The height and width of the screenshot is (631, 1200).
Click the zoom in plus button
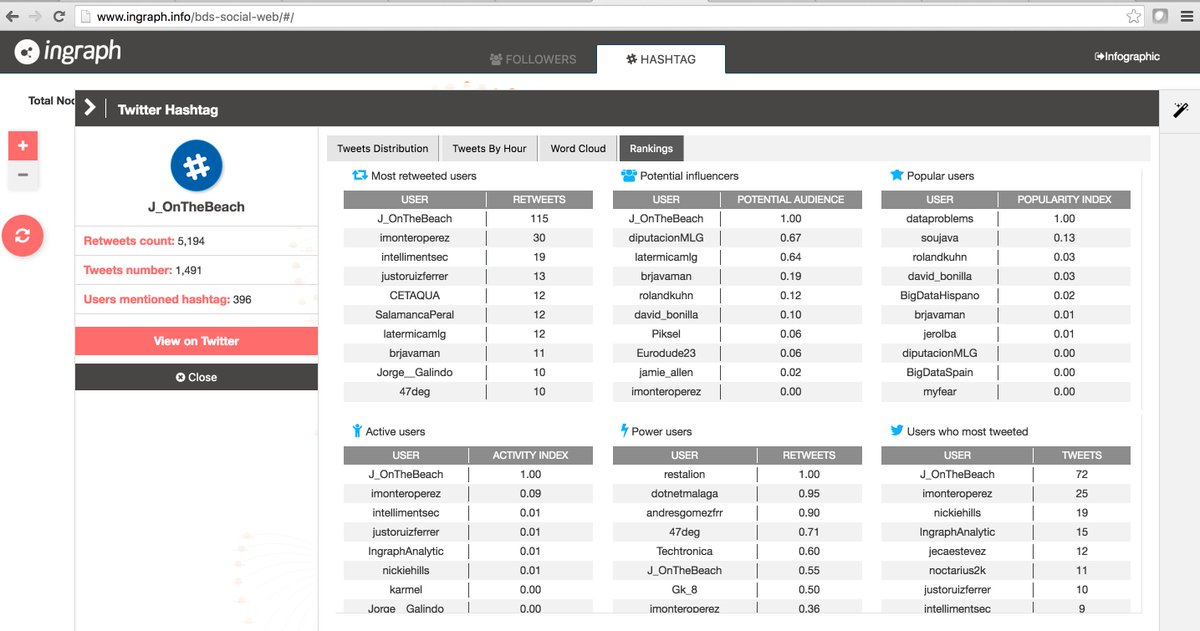point(23,145)
